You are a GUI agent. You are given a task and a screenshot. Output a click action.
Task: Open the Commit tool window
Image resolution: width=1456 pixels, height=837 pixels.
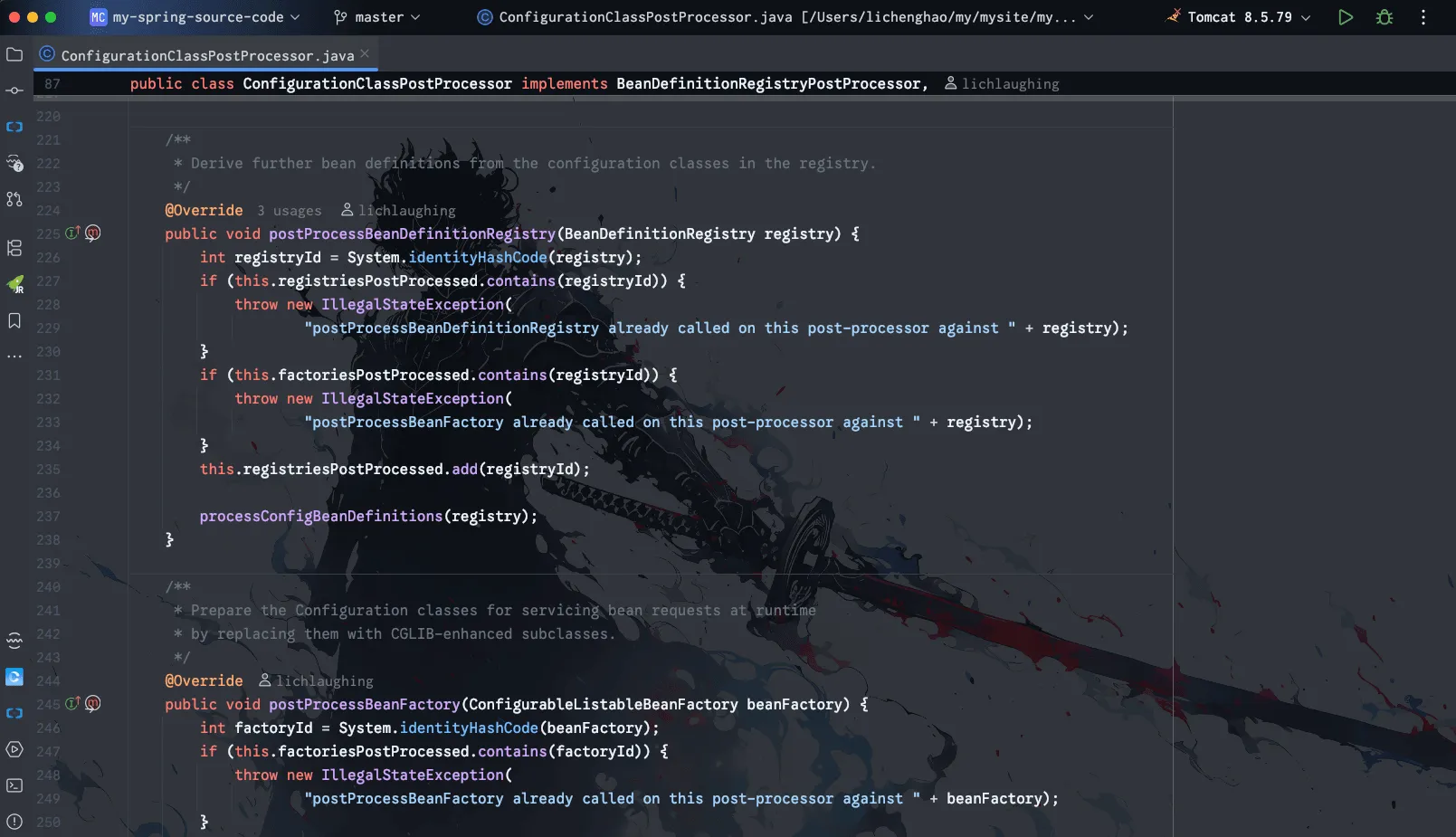coord(14,90)
